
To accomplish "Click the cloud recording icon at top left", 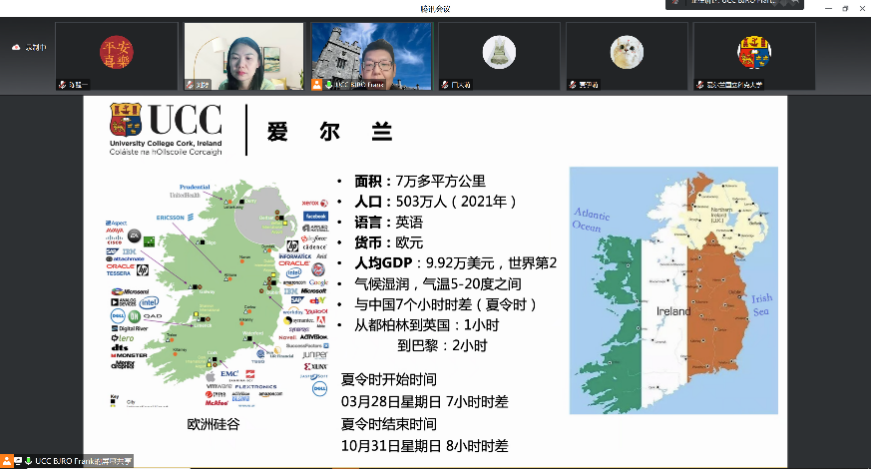I will coord(17,47).
